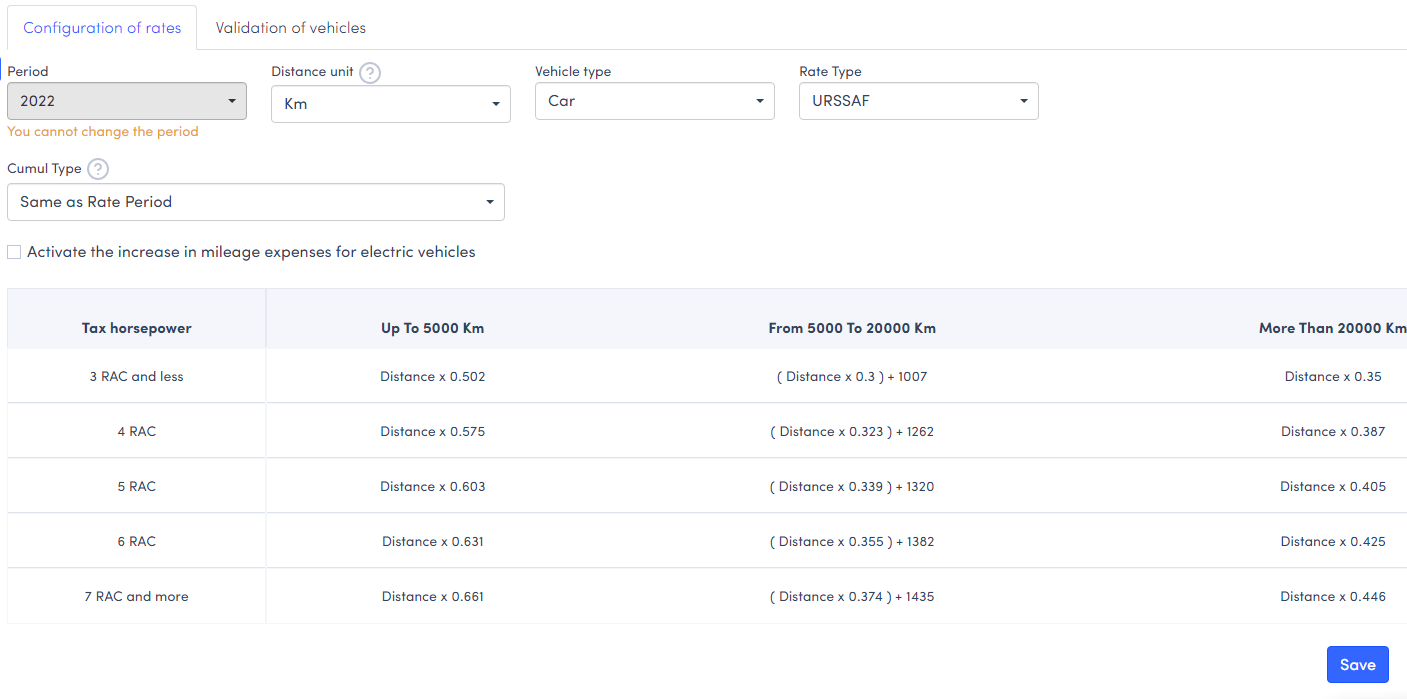The width and height of the screenshot is (1407, 699).
Task: Click the Up To 5000 Km header
Action: [432, 328]
